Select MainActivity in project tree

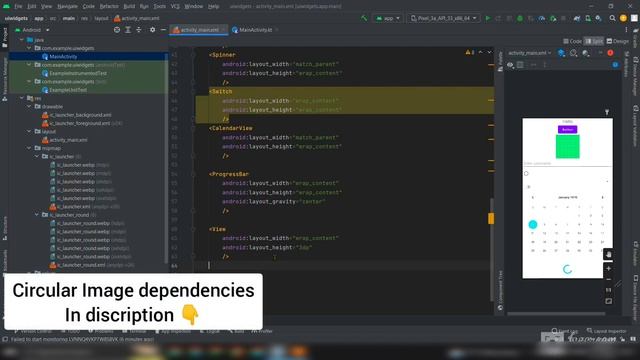(63, 56)
